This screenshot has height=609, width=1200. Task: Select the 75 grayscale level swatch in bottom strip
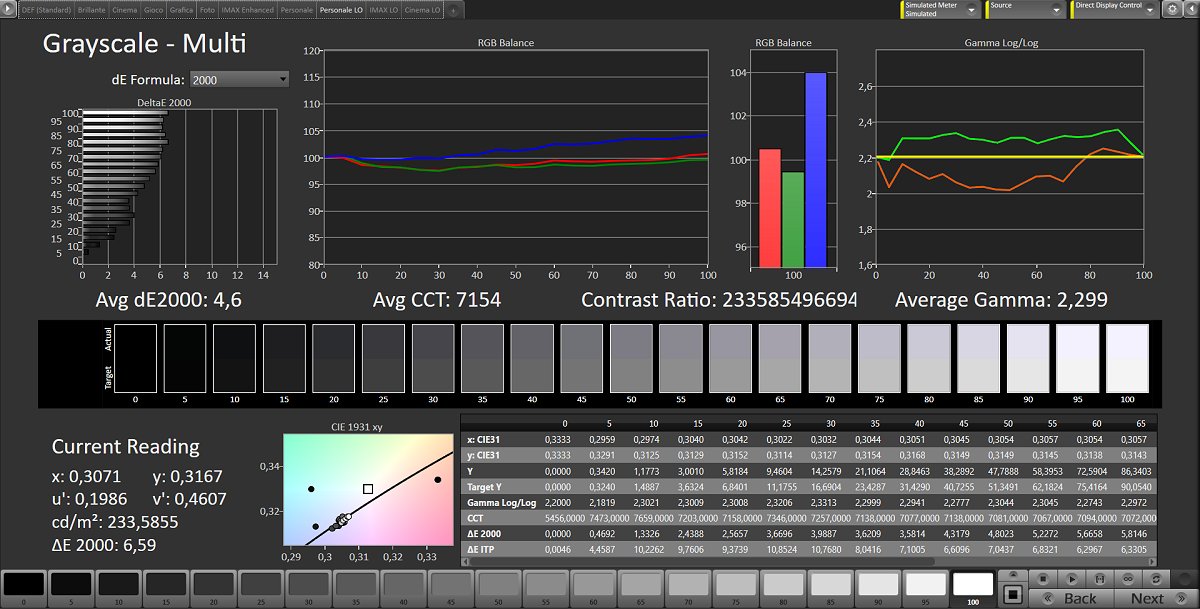click(x=735, y=587)
